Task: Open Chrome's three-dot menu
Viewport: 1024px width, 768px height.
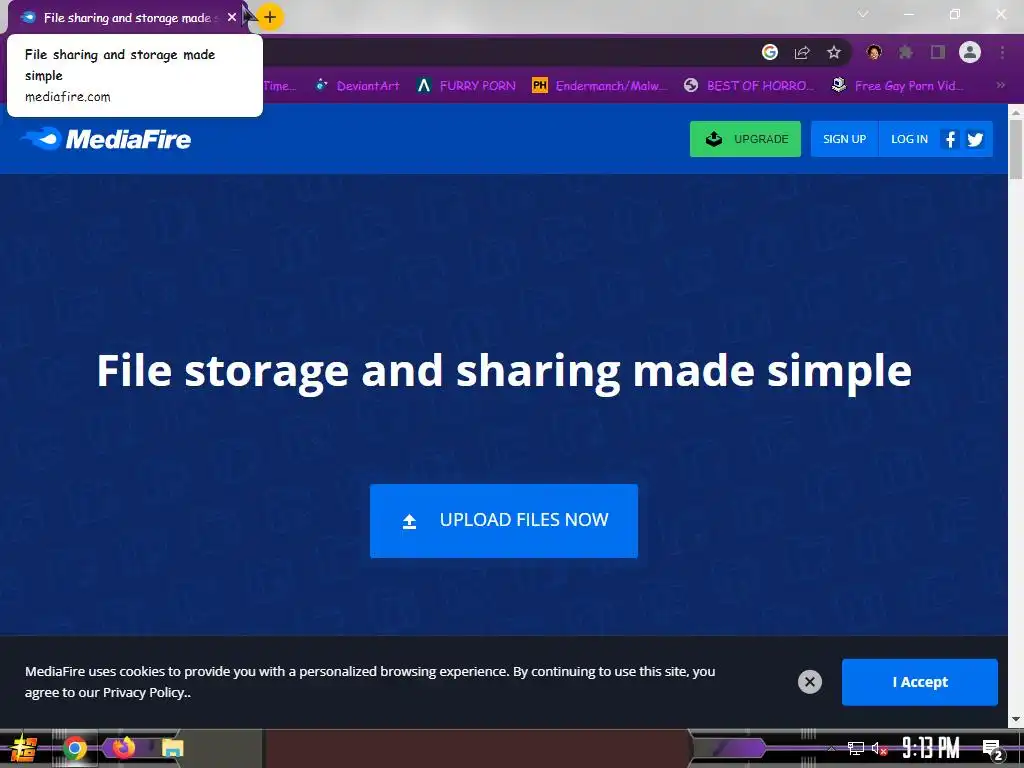Action: point(1002,52)
